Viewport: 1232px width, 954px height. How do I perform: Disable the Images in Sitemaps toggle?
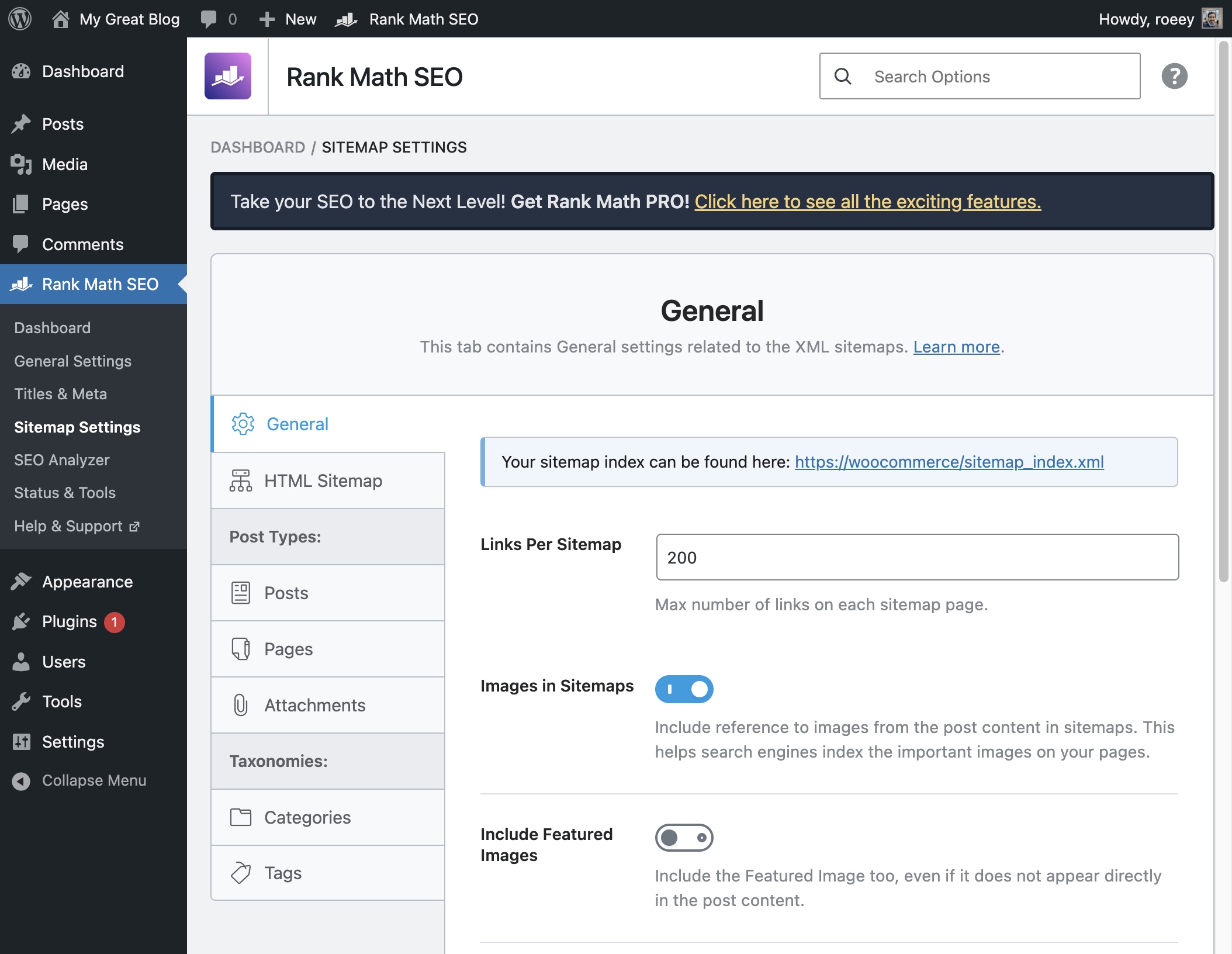click(684, 689)
